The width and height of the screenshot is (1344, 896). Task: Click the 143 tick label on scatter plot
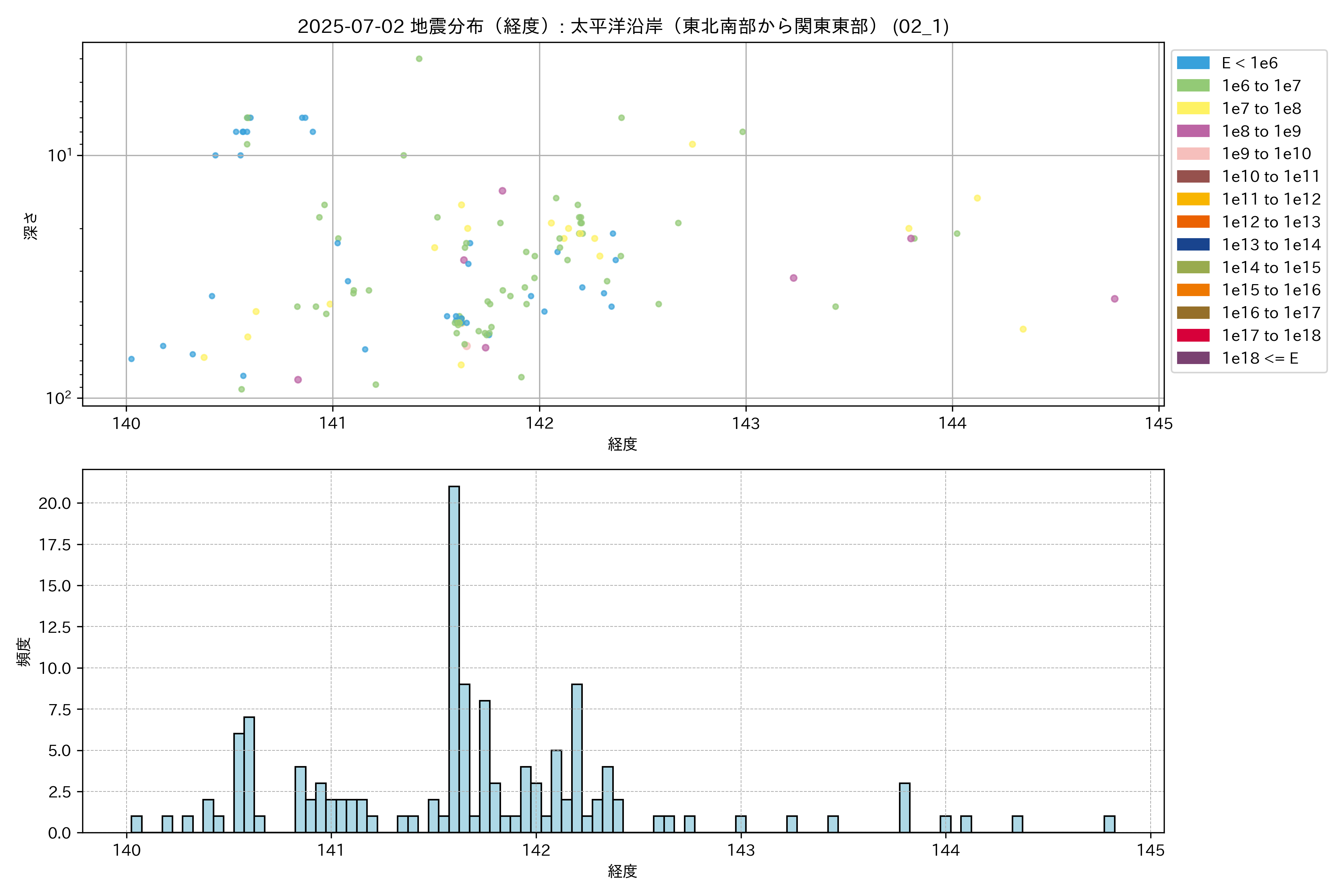pyautogui.click(x=746, y=423)
